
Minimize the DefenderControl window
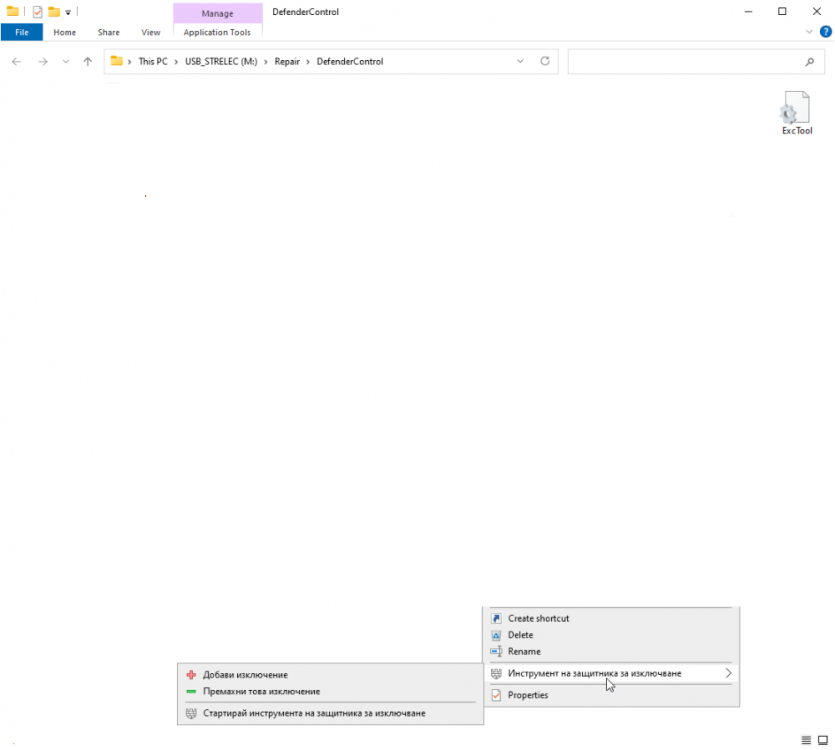pos(748,11)
